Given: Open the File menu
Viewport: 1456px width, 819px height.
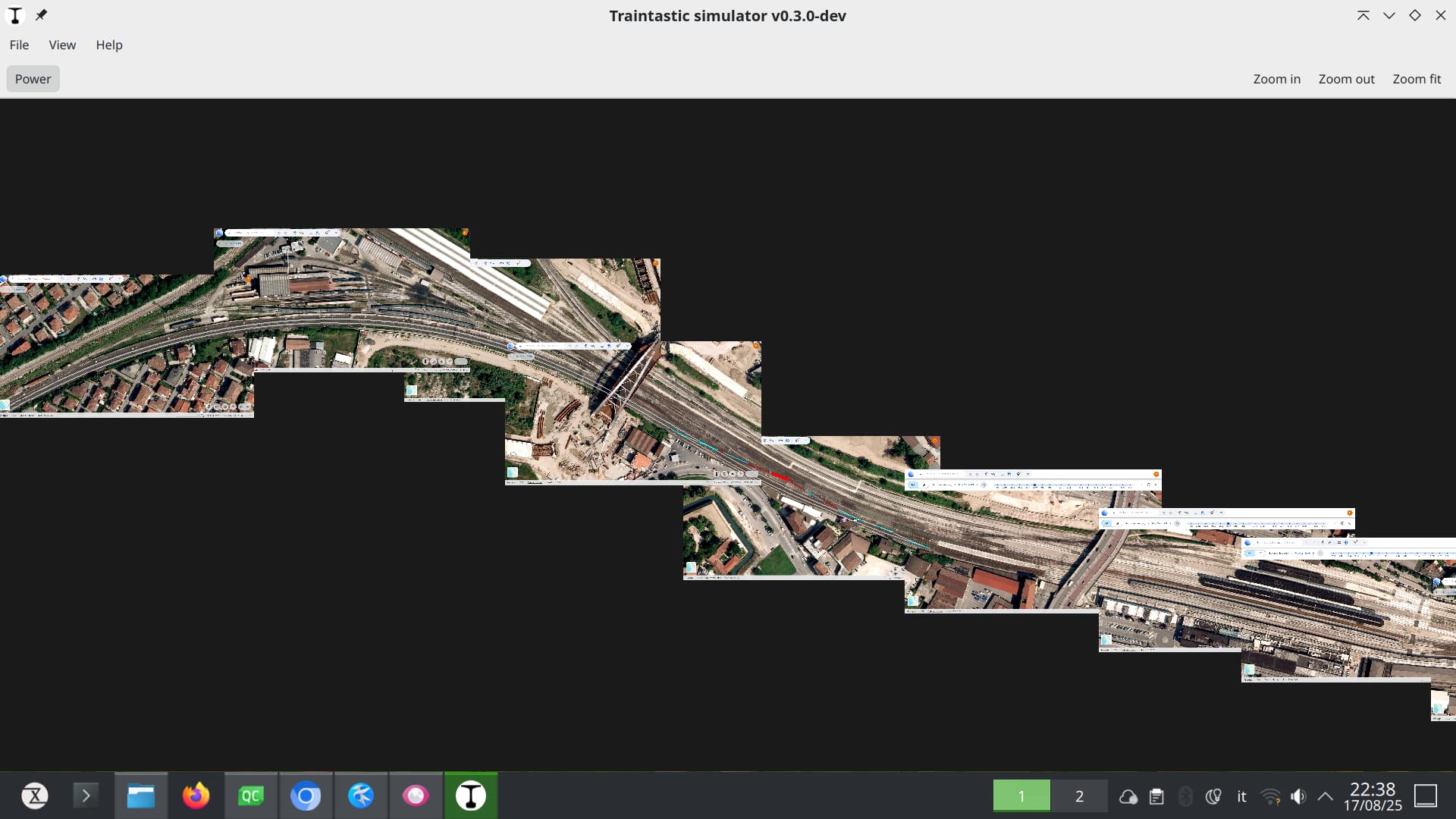Looking at the screenshot, I should [x=19, y=45].
